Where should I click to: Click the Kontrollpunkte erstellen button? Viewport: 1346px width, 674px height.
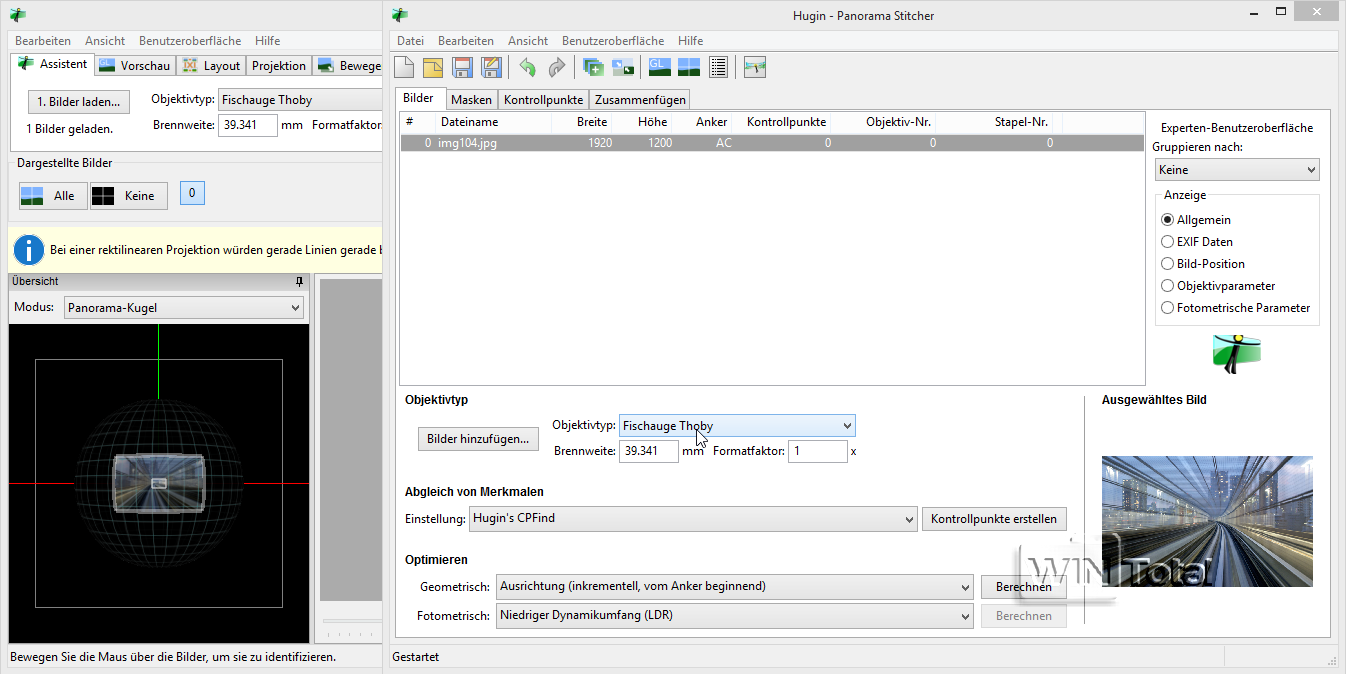click(993, 519)
